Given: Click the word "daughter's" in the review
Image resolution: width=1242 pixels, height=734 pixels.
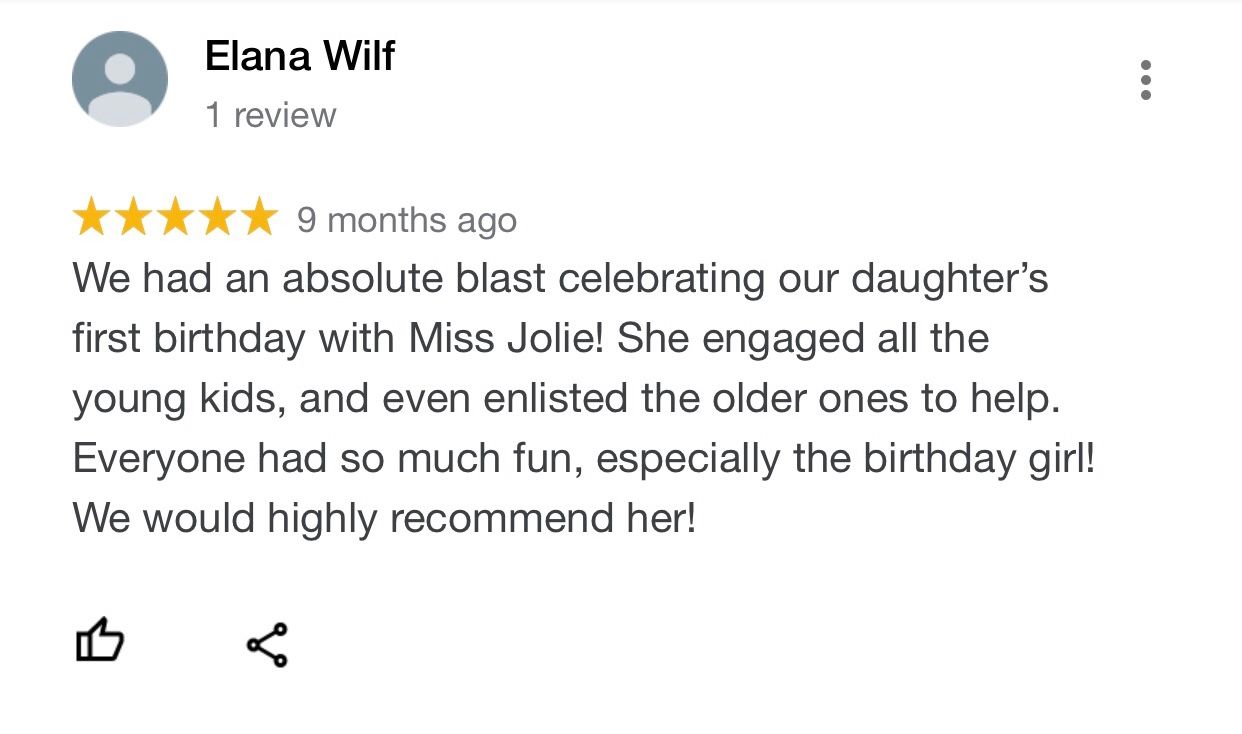Looking at the screenshot, I should click(949, 278).
